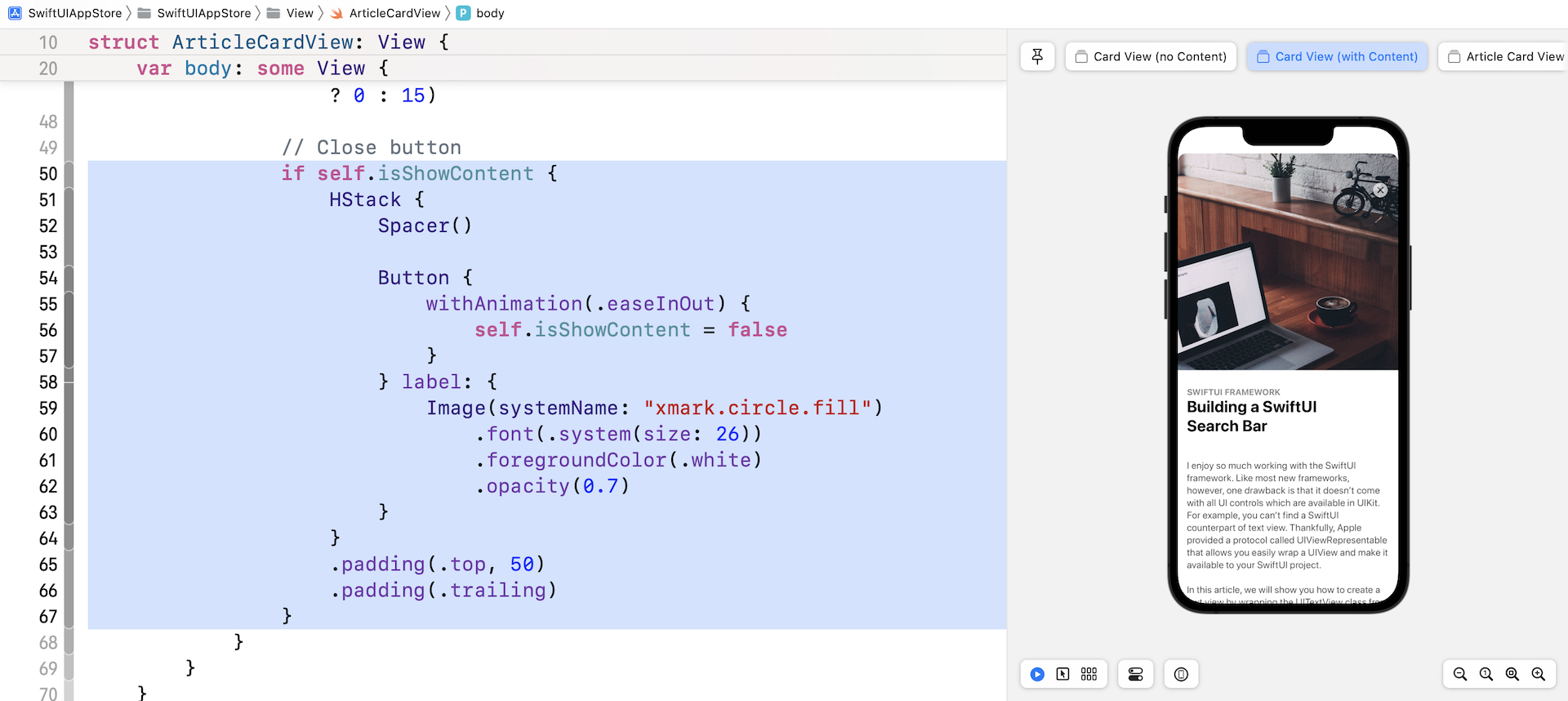Click the "Building a SwiftUI Search Bar" title
The width and height of the screenshot is (1568, 701).
tap(1252, 417)
